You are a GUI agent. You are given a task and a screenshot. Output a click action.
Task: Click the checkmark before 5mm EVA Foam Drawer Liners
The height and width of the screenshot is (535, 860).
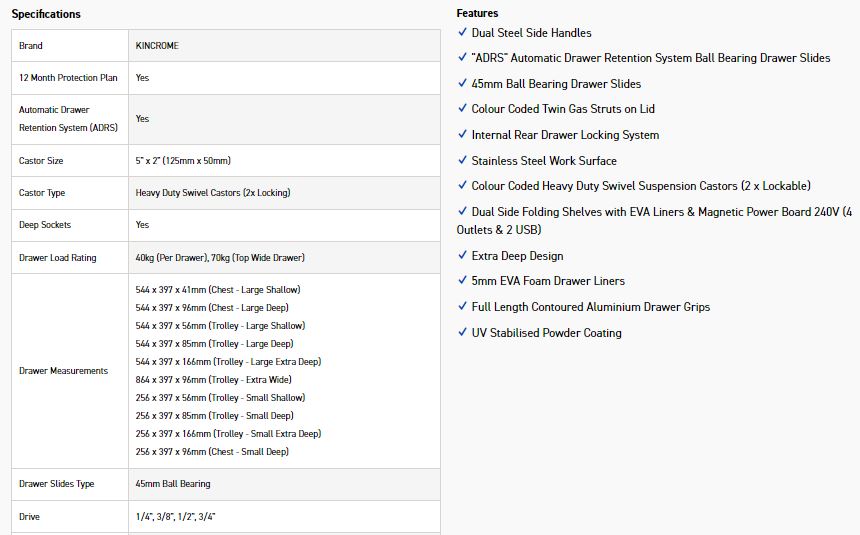pyautogui.click(x=462, y=281)
